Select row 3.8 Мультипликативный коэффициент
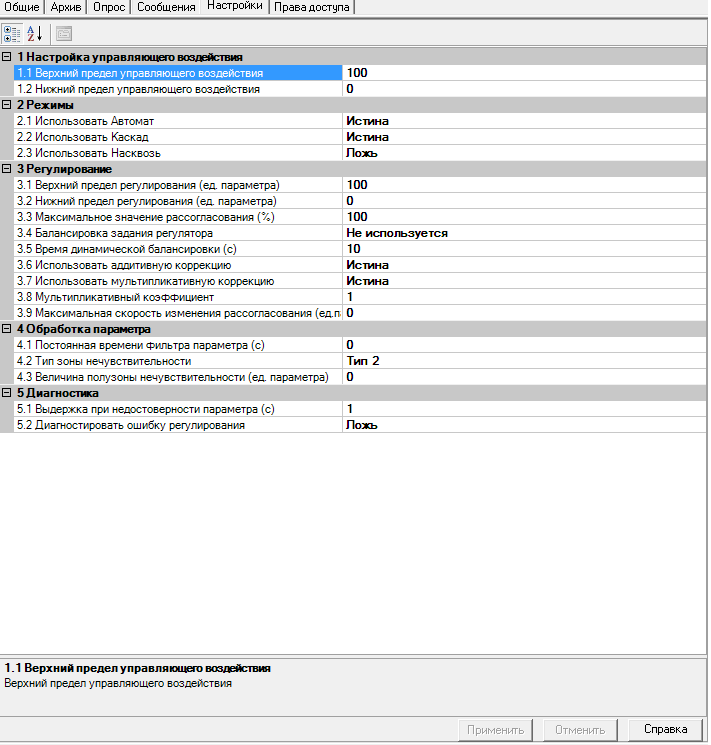The image size is (711, 745). point(178,297)
